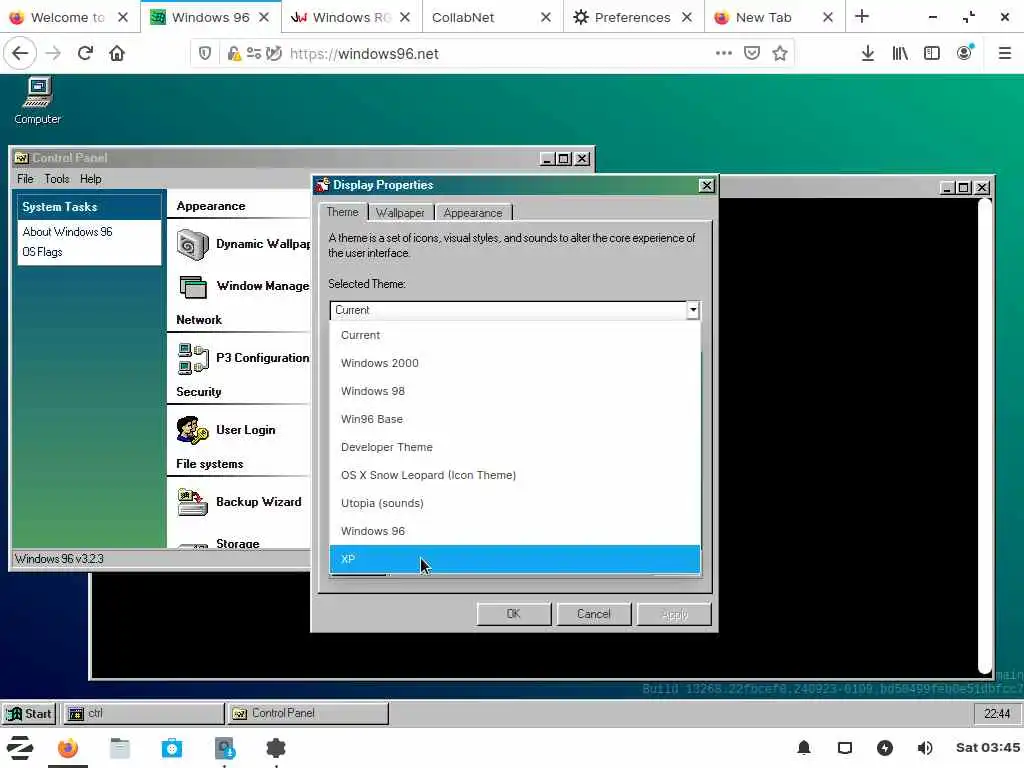This screenshot has height=768, width=1024.
Task: Open the Windows 96 Start button
Action: click(x=29, y=714)
